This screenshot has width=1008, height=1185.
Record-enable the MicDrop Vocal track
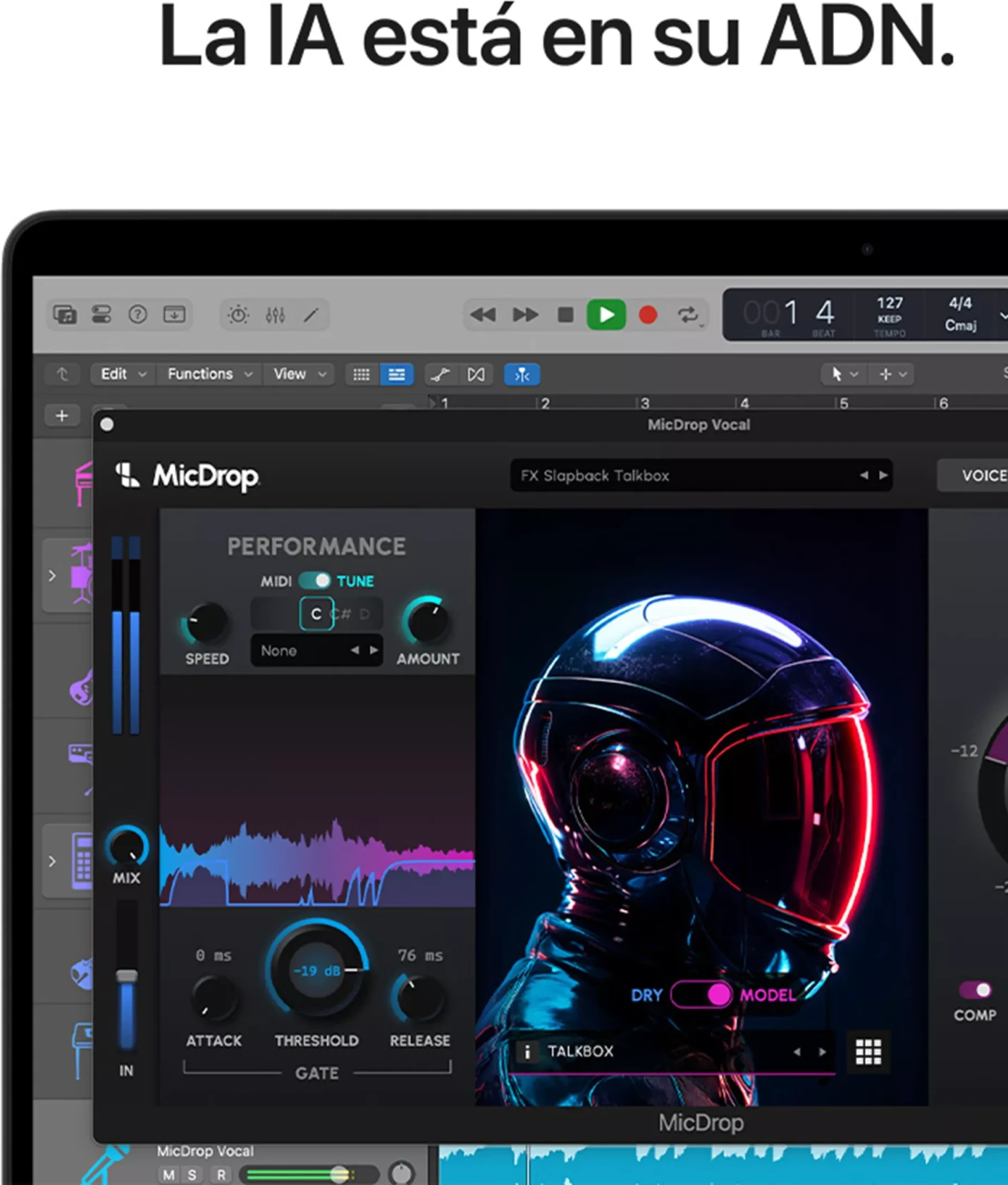[x=221, y=1174]
